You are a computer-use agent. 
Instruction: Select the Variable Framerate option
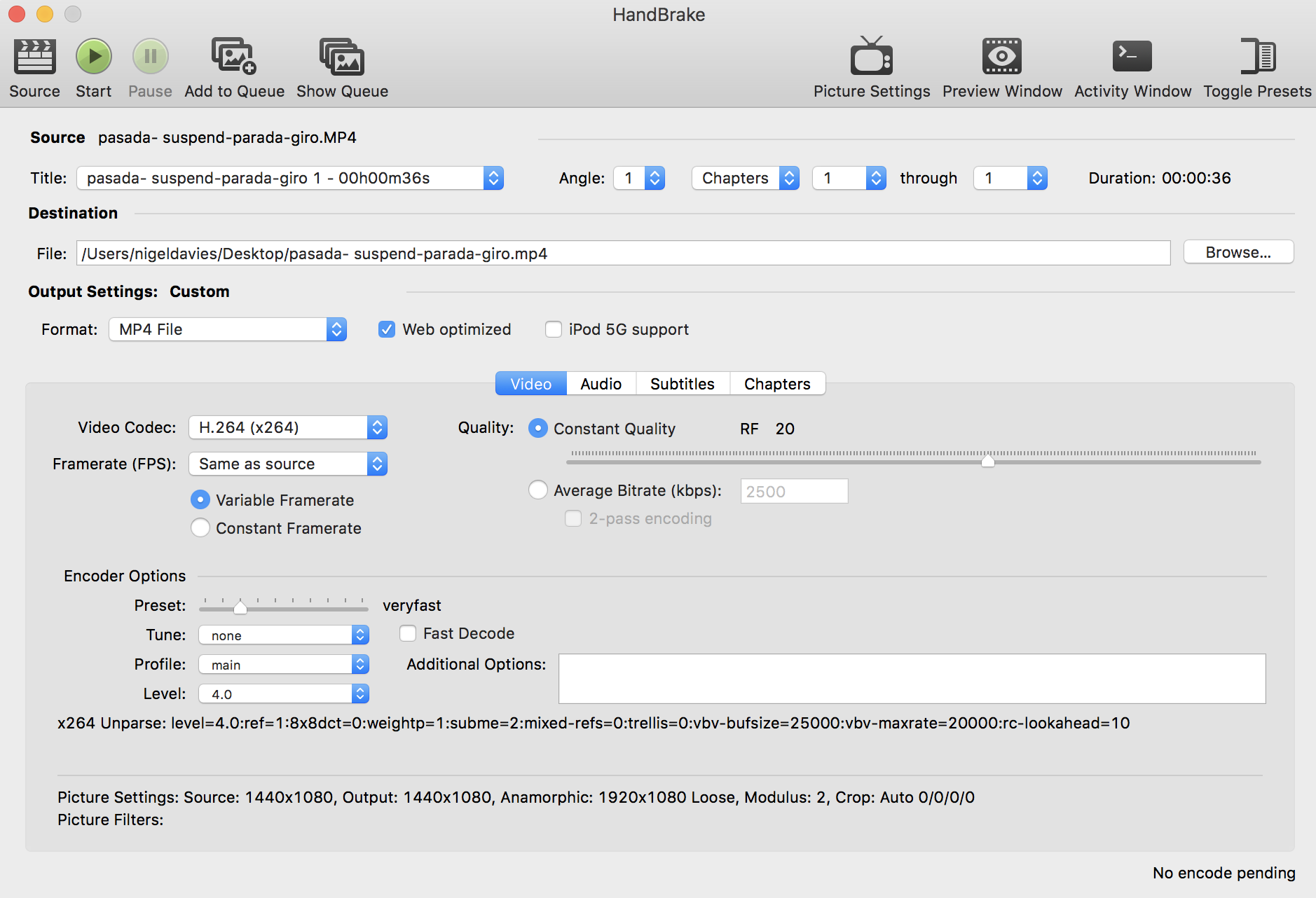tap(200, 499)
